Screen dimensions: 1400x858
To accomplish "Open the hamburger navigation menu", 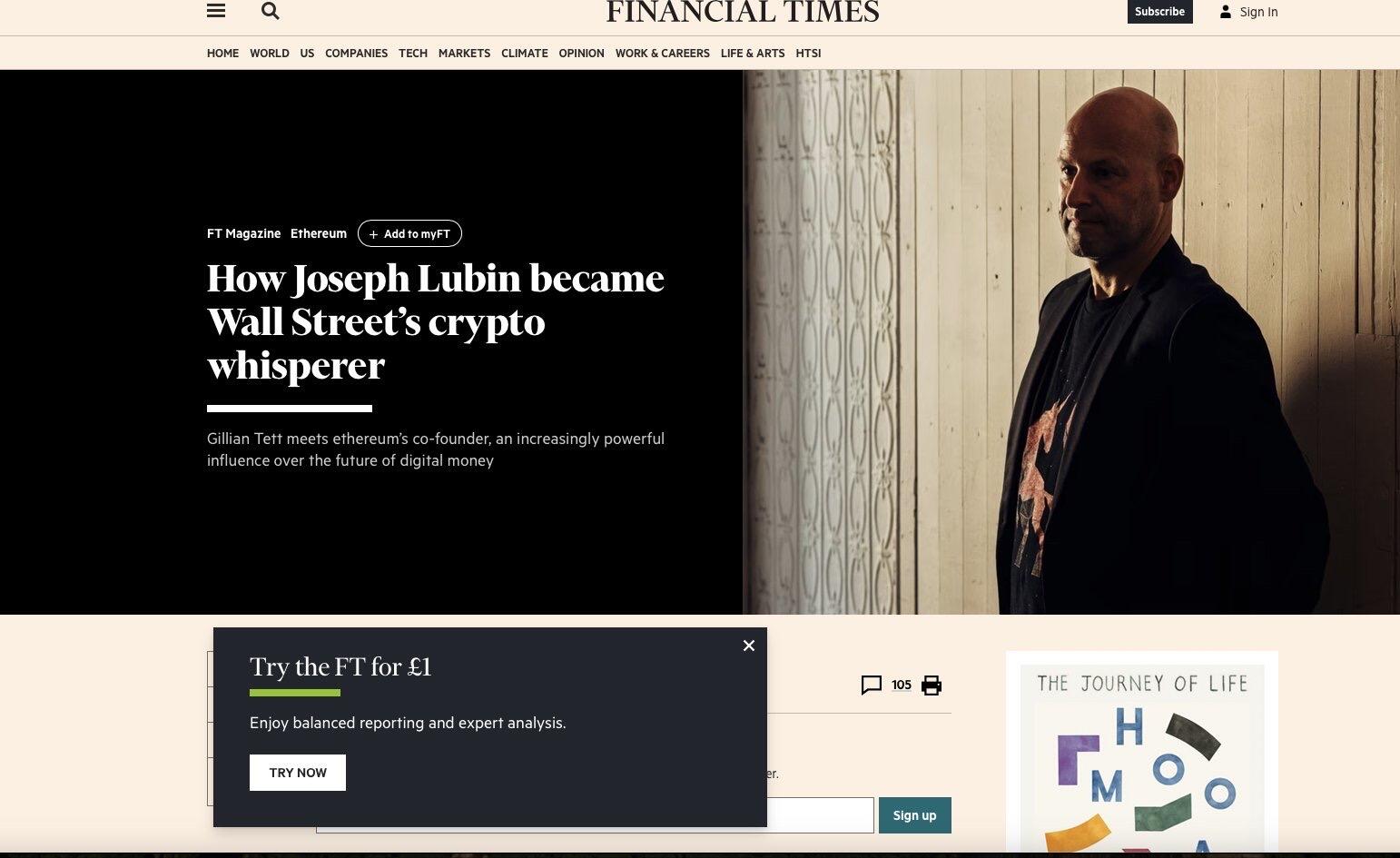I will [x=216, y=11].
